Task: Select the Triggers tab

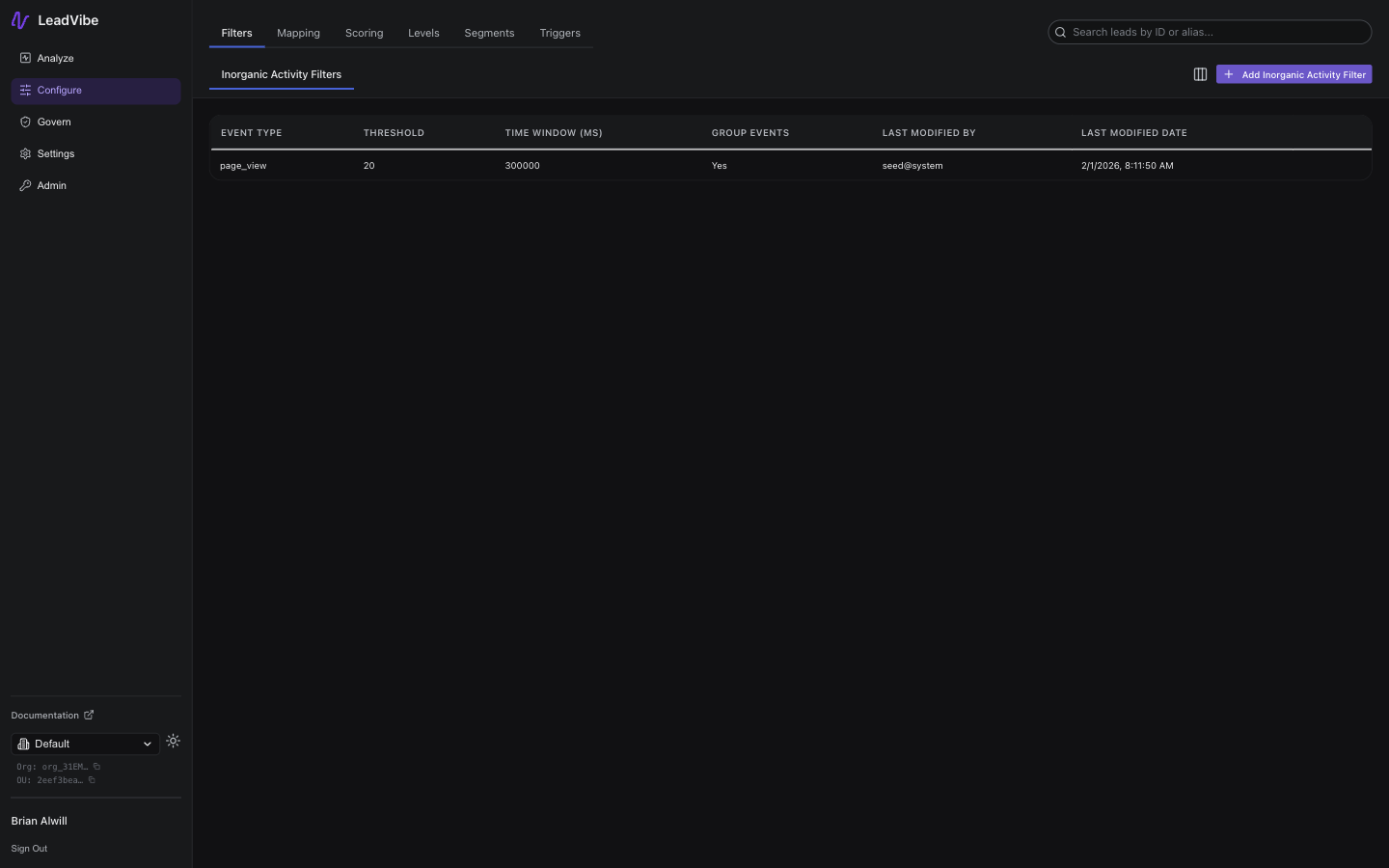Action: pos(559,32)
